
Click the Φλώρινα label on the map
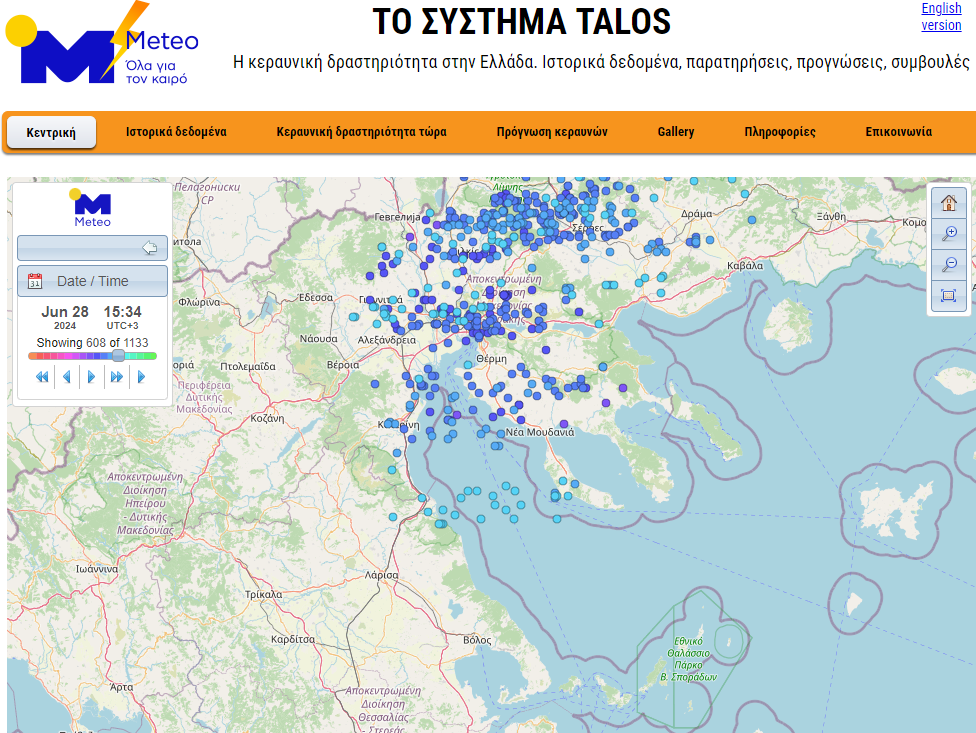pos(199,302)
